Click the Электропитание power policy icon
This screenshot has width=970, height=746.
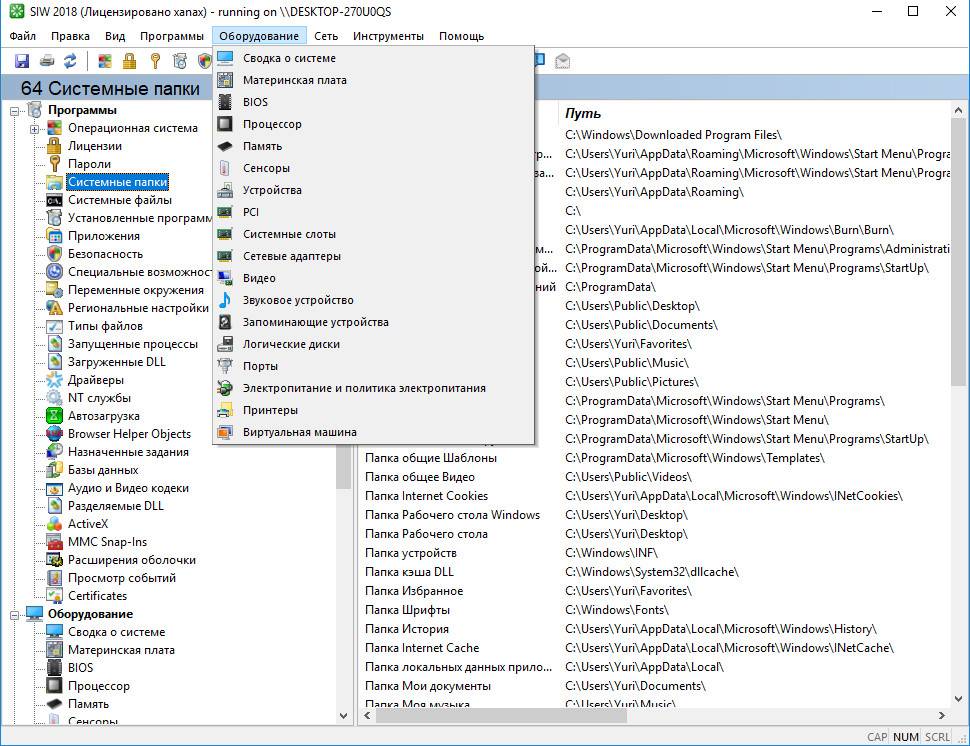(x=225, y=388)
